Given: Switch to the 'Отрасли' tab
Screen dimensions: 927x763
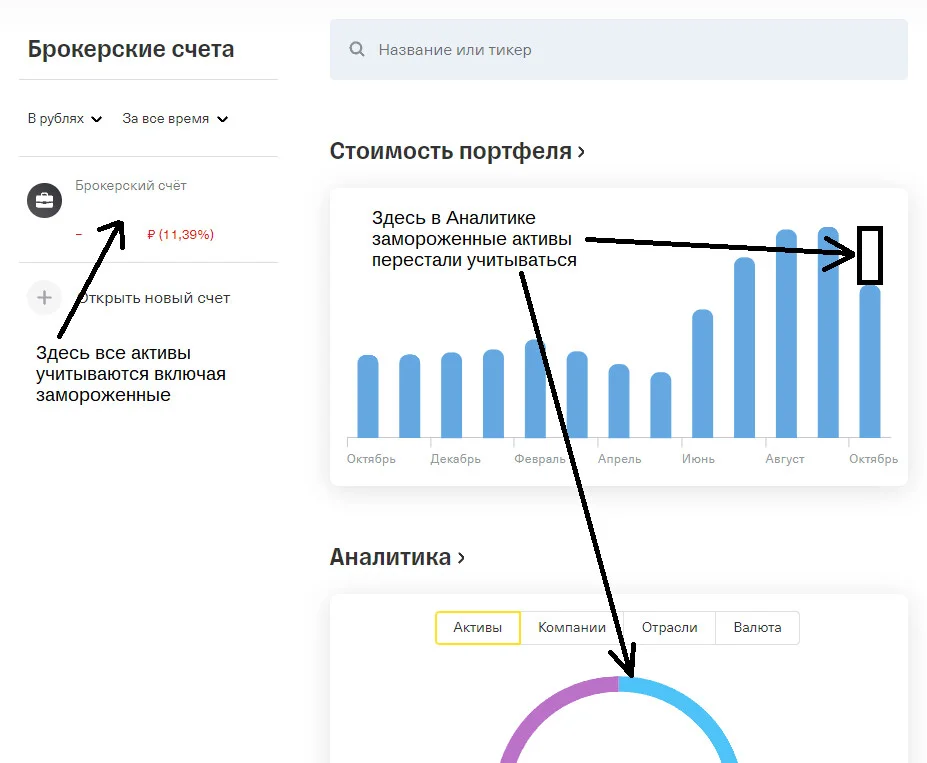Looking at the screenshot, I should tap(669, 628).
